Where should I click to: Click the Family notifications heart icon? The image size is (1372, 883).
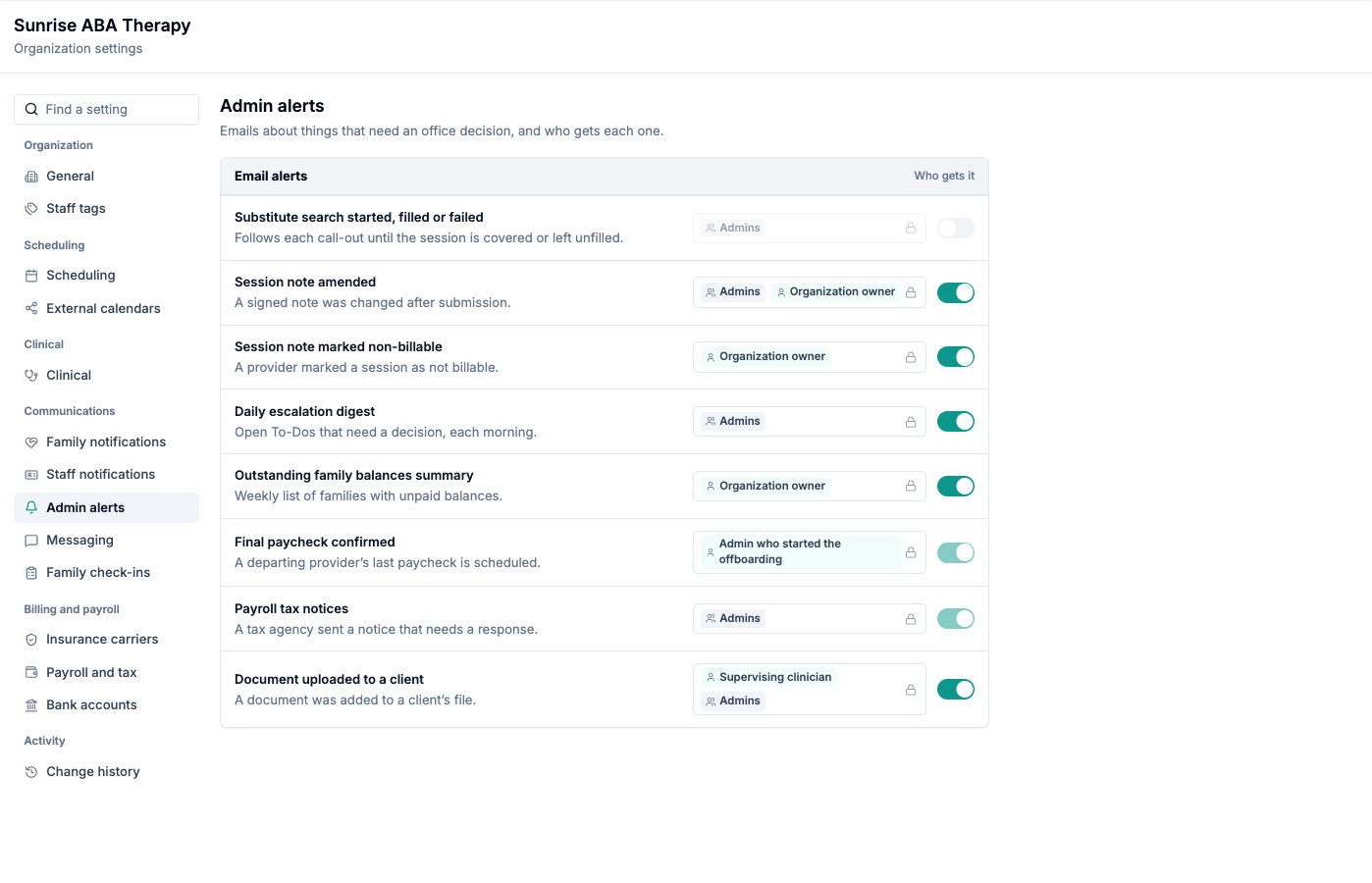point(31,442)
